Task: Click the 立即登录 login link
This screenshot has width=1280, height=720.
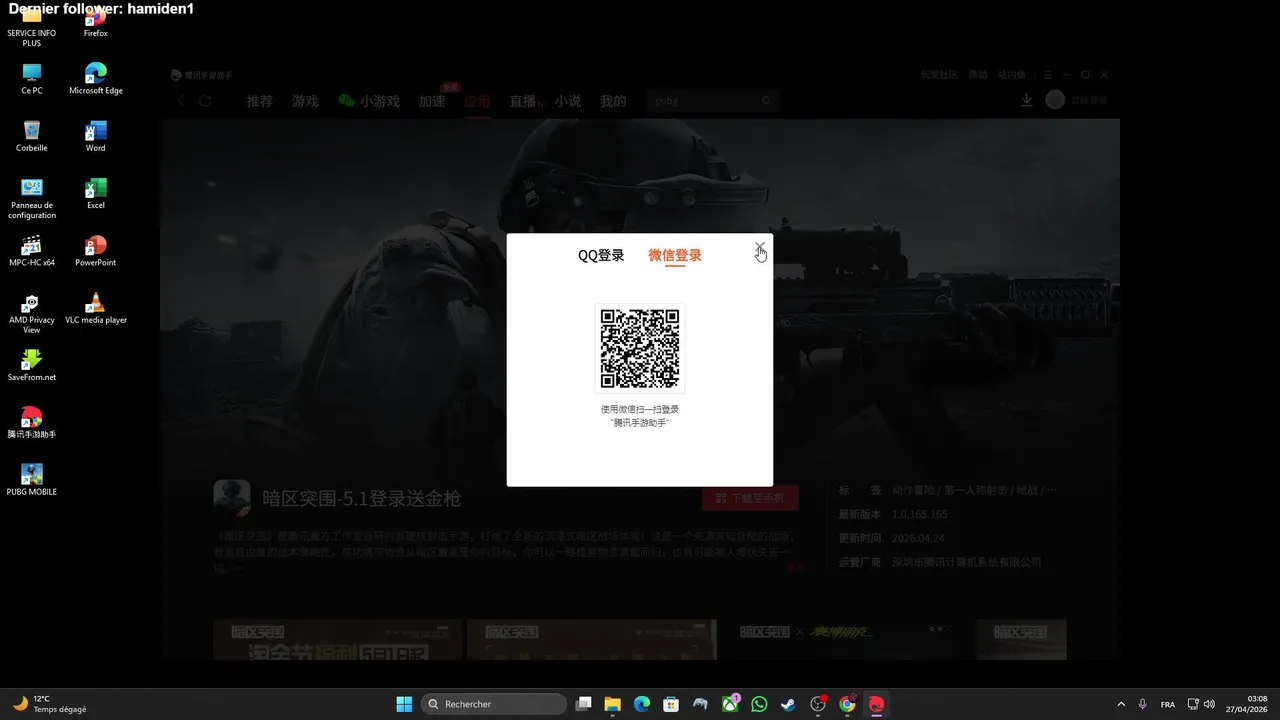Action: pyautogui.click(x=1090, y=100)
